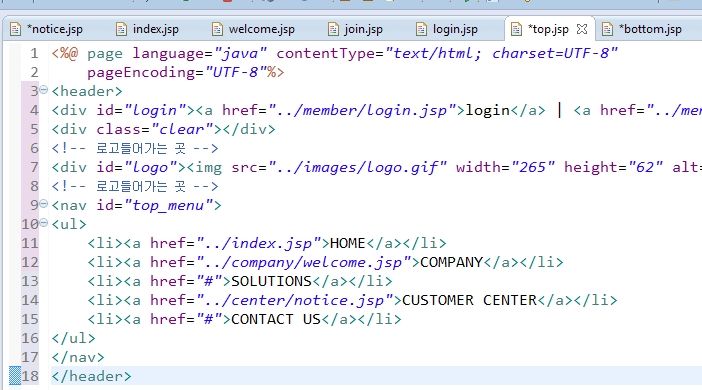Click the SOLUTIONS text on line 13
Image resolution: width=702 pixels, height=390 pixels.
(271, 281)
